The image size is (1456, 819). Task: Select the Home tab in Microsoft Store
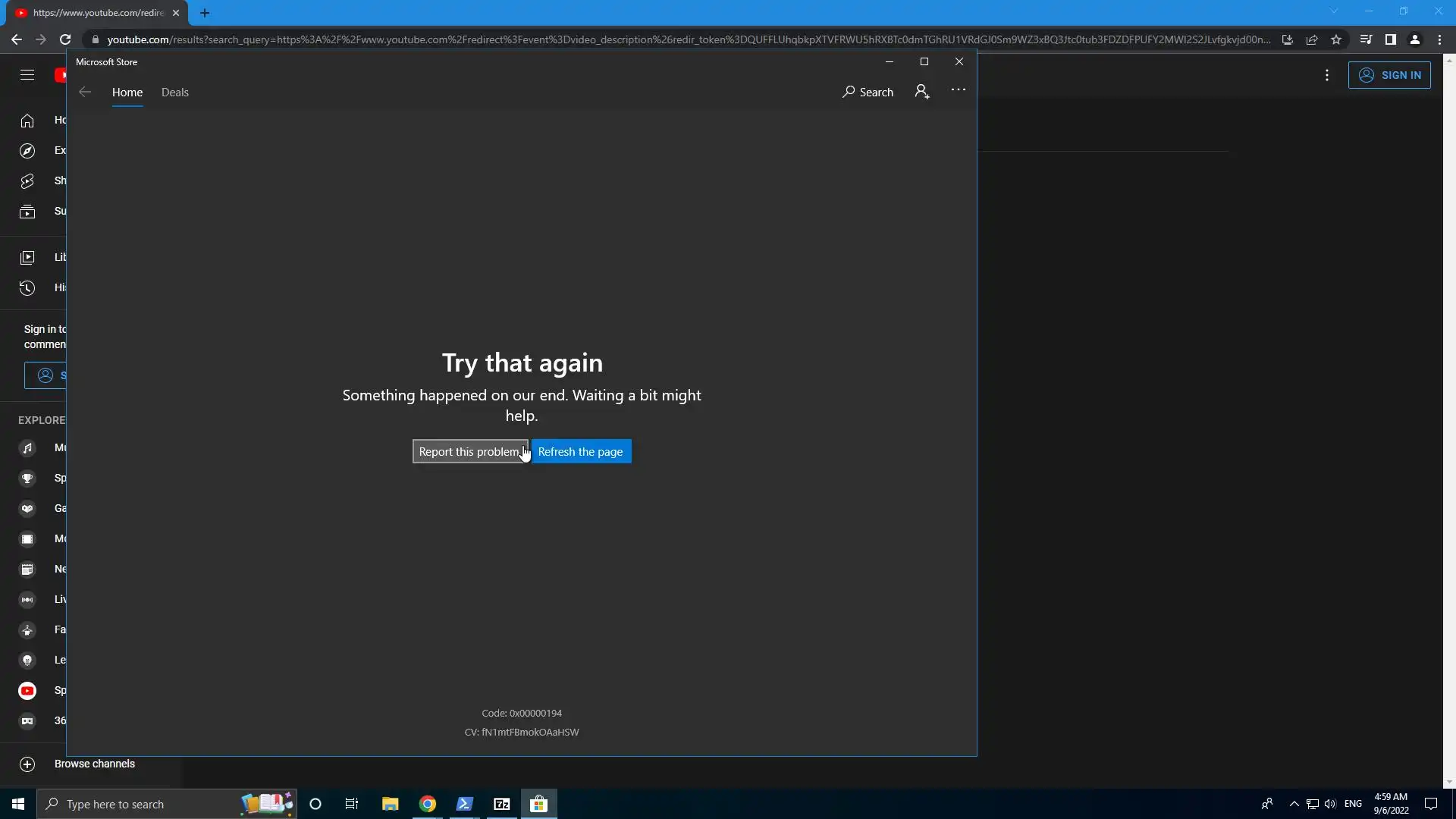127,92
